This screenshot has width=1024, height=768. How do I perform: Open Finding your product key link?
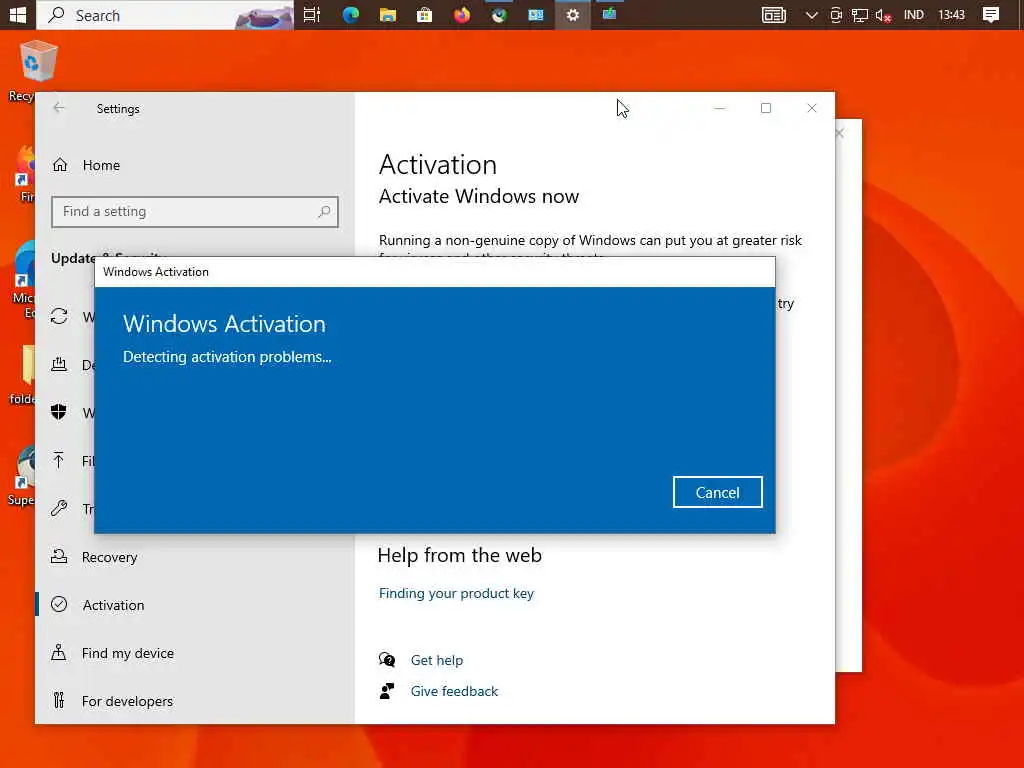[x=456, y=593]
